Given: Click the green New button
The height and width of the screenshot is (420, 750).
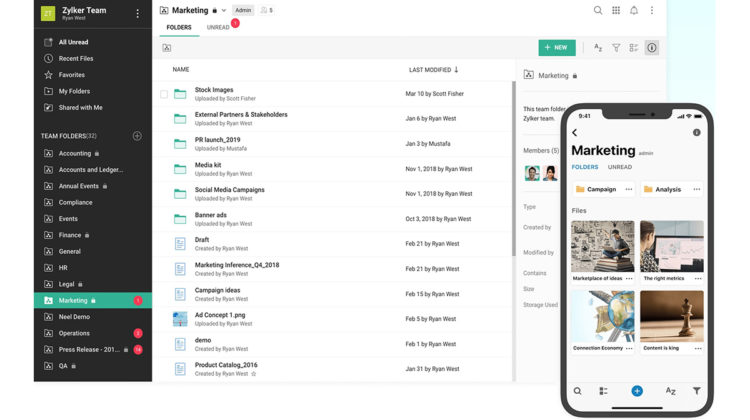Looking at the screenshot, I should [556, 48].
